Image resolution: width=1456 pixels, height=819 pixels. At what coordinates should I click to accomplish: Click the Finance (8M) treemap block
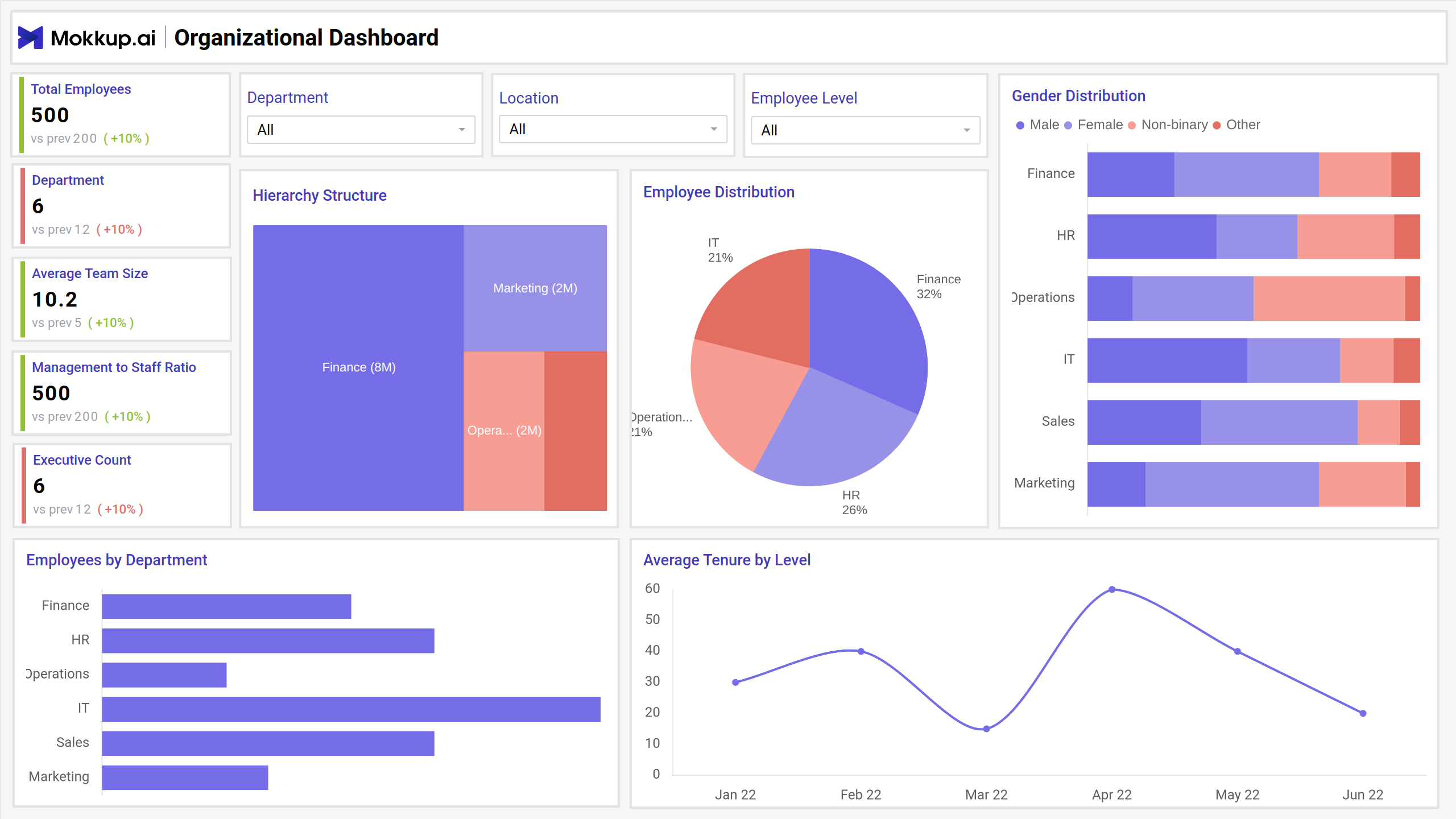coord(358,367)
